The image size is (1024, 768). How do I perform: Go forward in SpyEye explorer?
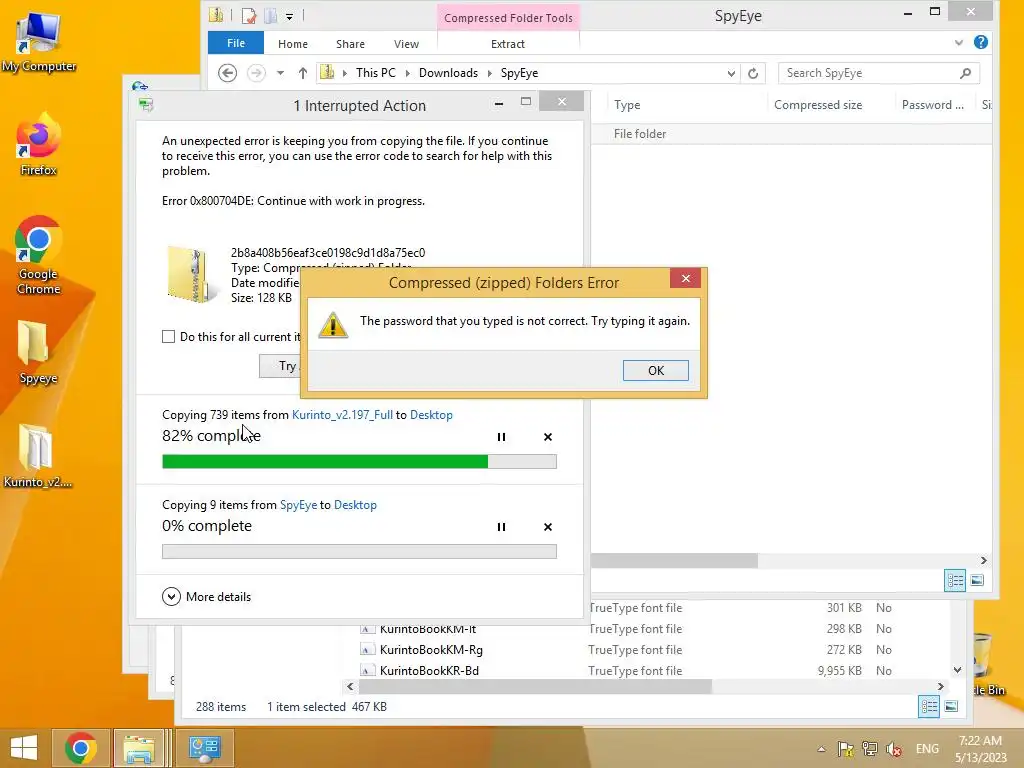pyautogui.click(x=256, y=72)
